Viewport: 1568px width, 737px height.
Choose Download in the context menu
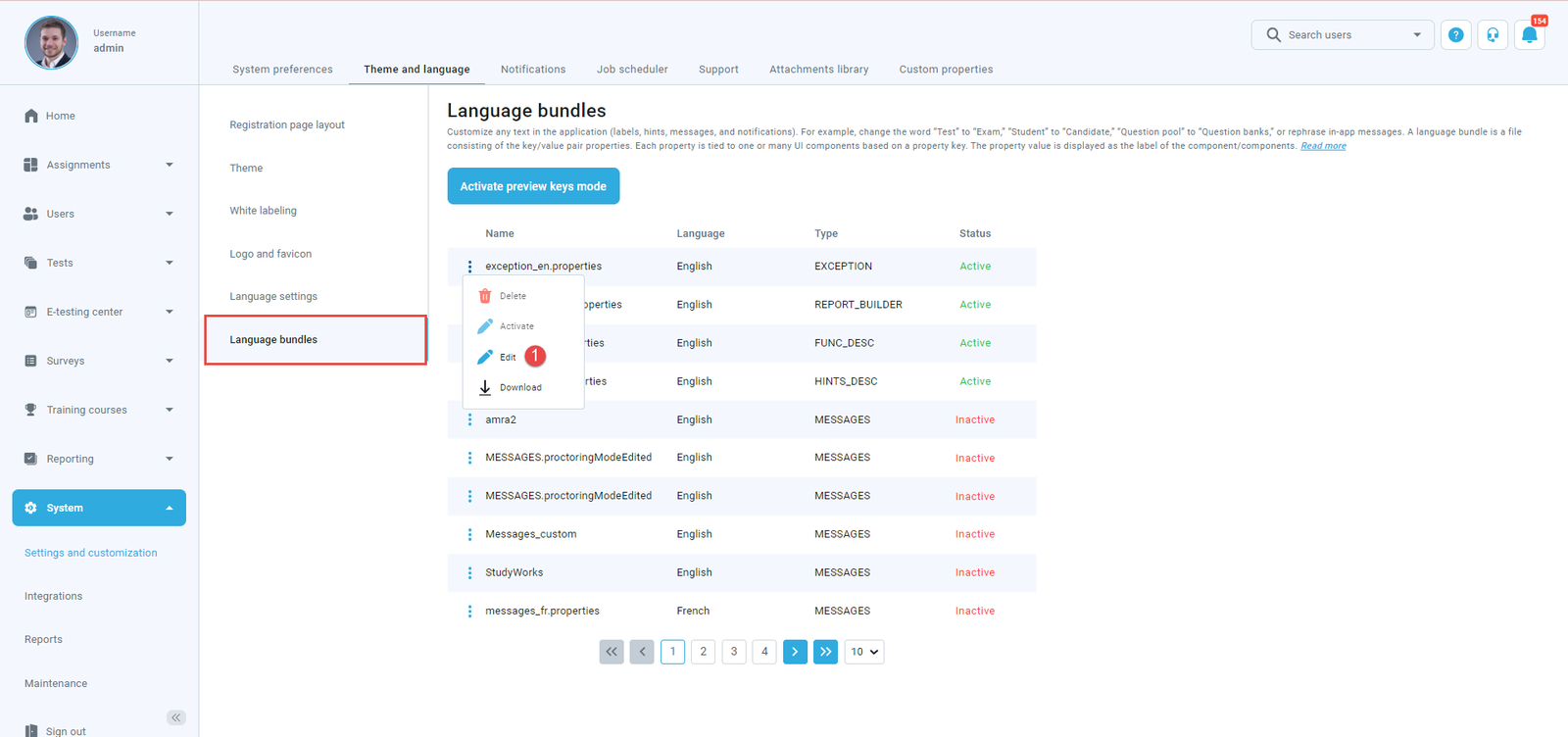click(519, 388)
